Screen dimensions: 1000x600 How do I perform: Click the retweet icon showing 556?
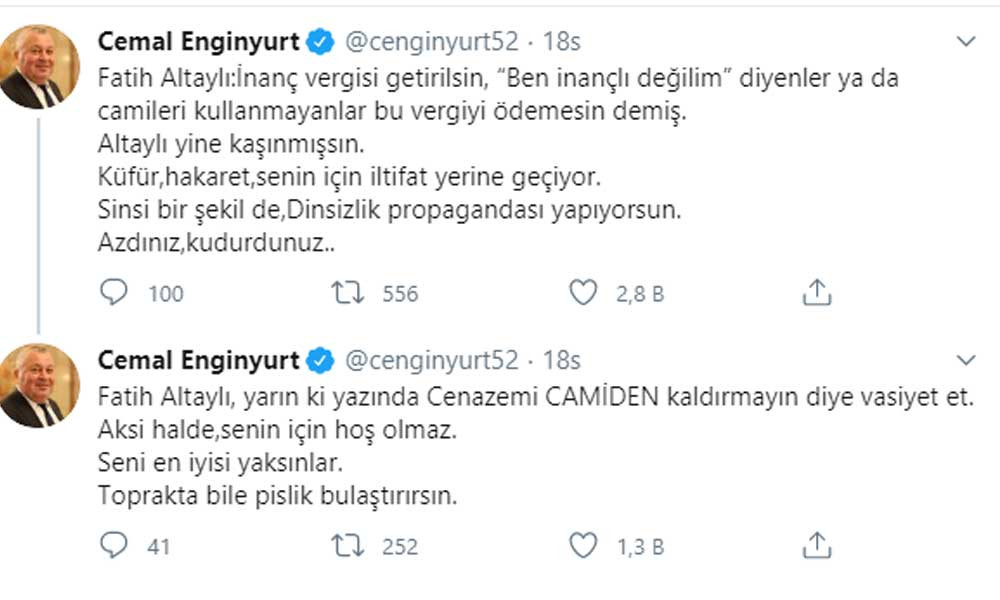pos(347,293)
